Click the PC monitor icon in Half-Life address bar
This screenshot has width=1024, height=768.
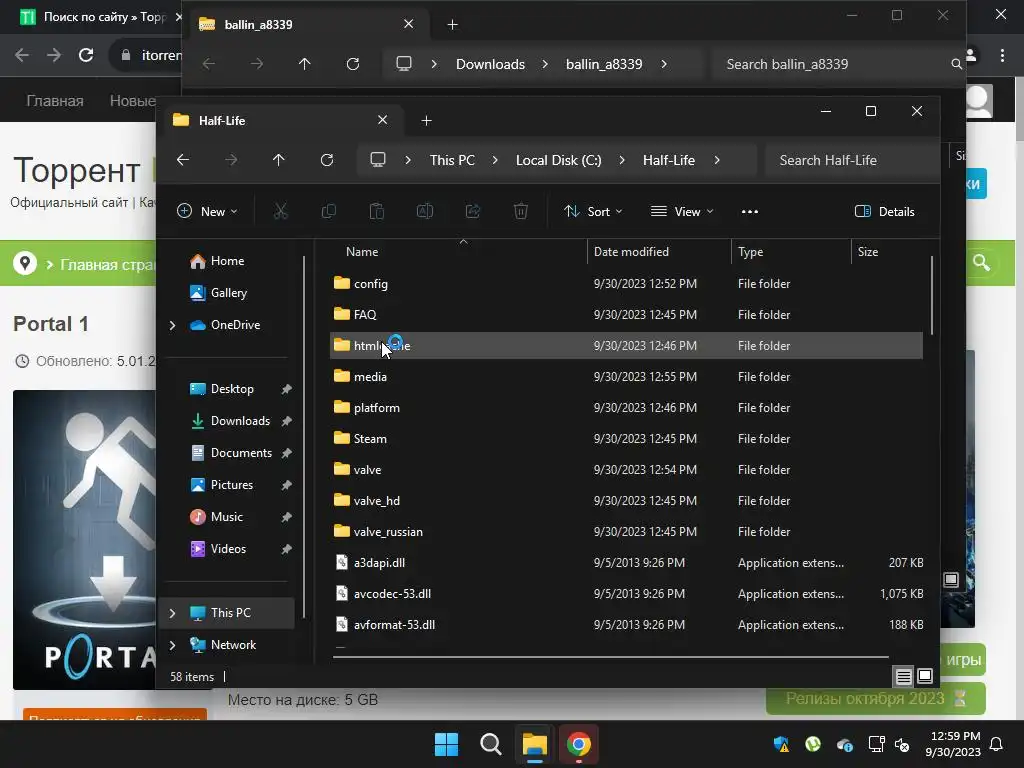(x=377, y=160)
